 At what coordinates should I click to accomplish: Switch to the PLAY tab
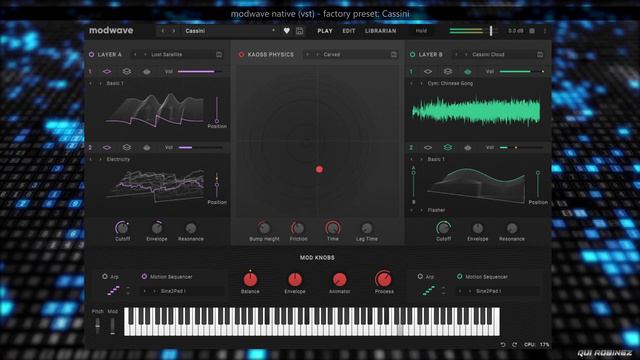click(x=325, y=31)
